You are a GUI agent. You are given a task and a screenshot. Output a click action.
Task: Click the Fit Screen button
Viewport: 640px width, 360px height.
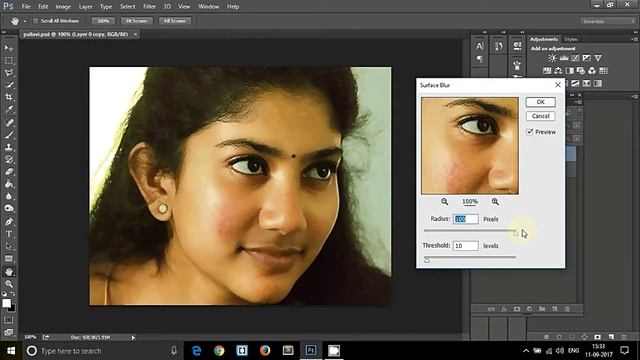[x=137, y=21]
